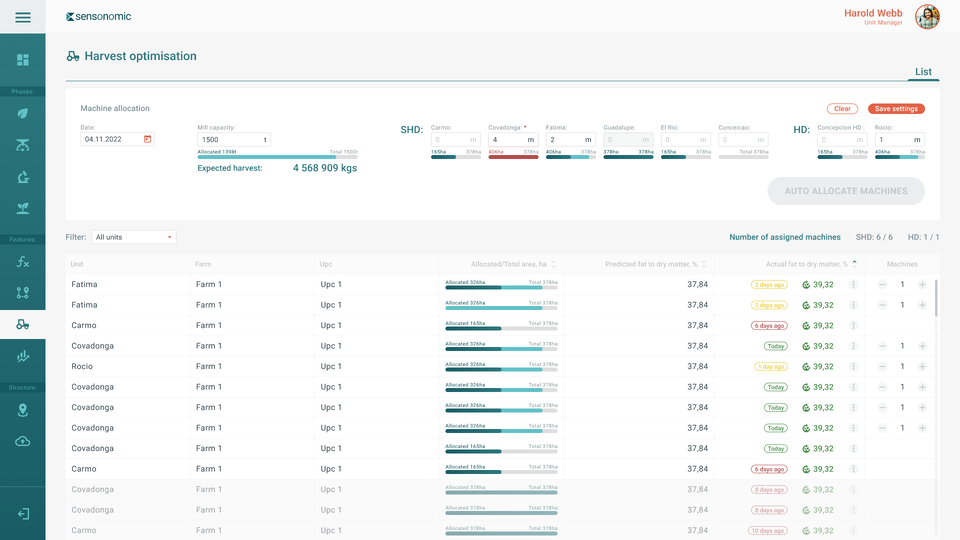
Task: Select the tractor harvest item in the sidebar
Action: pos(22,324)
